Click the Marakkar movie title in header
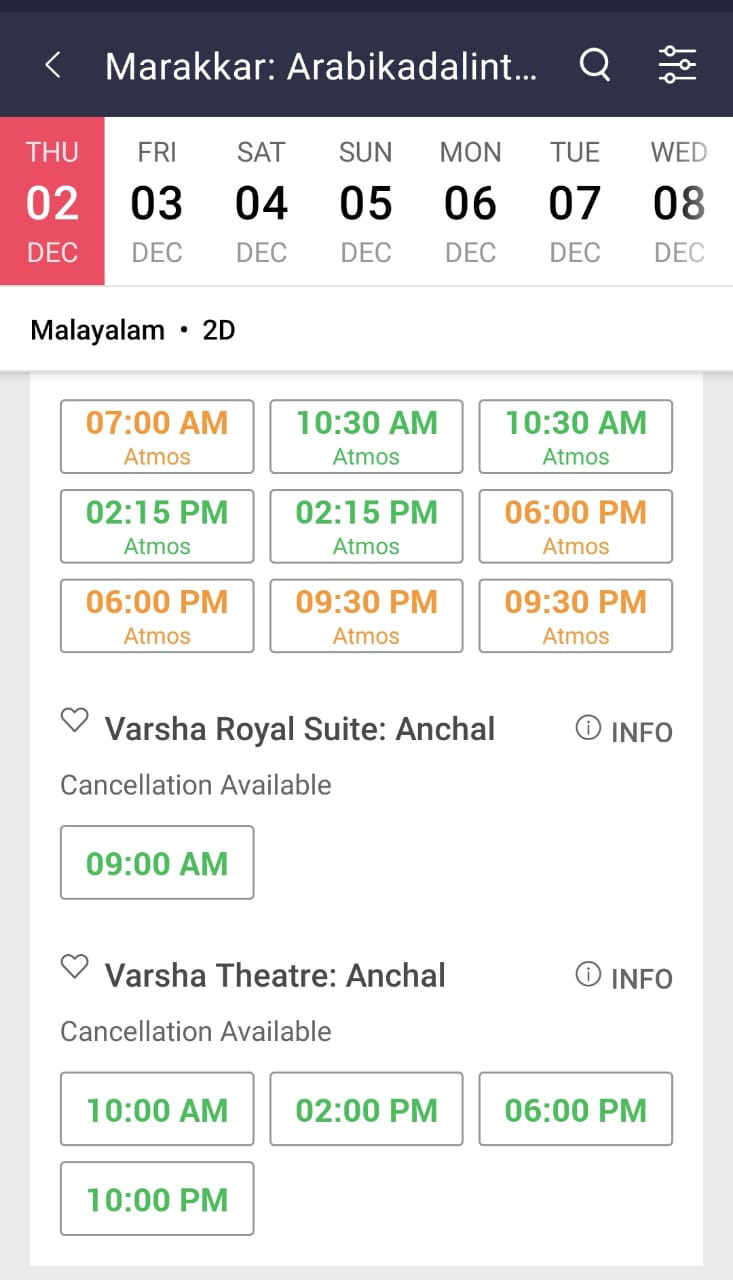 coord(321,66)
